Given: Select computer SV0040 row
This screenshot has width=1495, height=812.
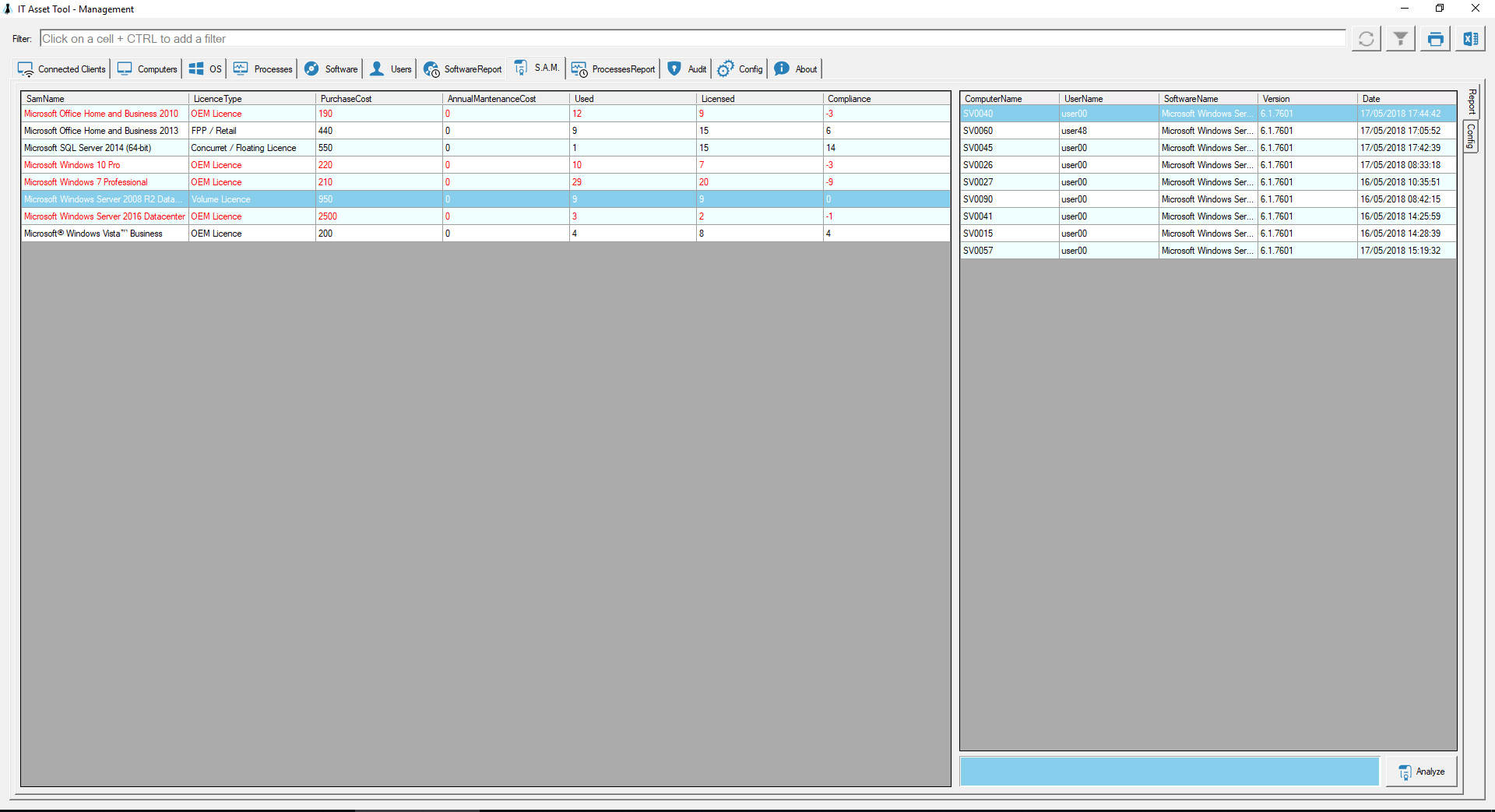Looking at the screenshot, I should (1208, 114).
